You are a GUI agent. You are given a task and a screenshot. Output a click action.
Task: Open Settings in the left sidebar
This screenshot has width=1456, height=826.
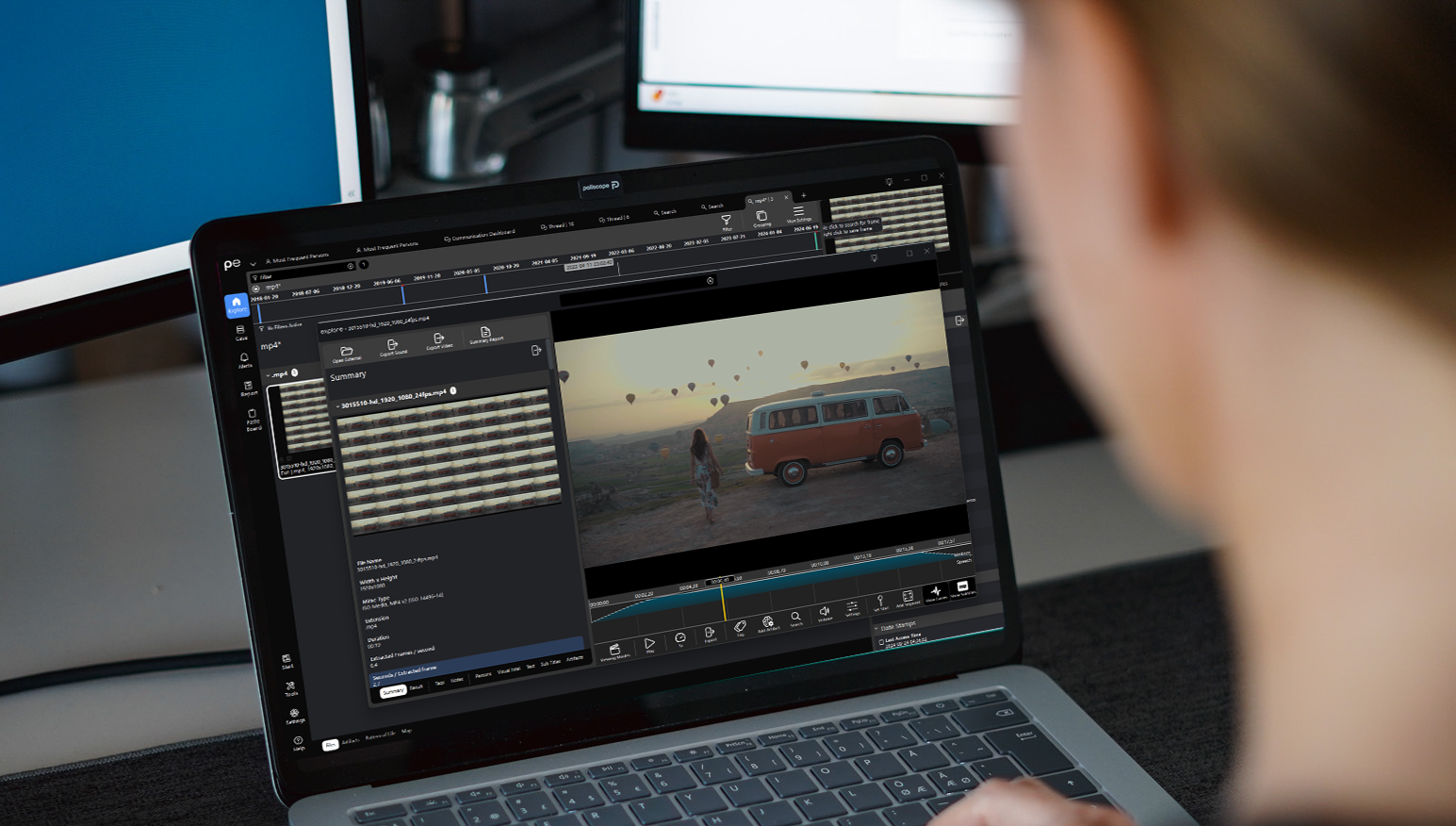point(294,716)
